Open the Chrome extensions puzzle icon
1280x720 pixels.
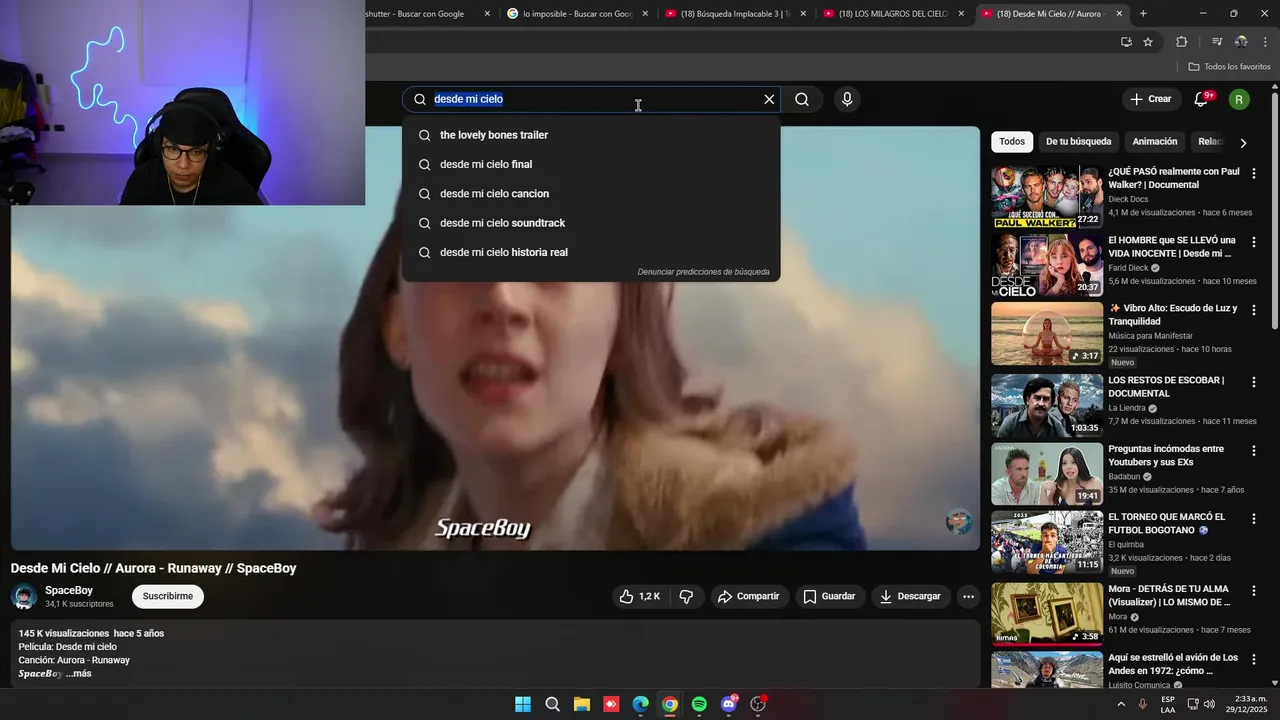[1182, 42]
